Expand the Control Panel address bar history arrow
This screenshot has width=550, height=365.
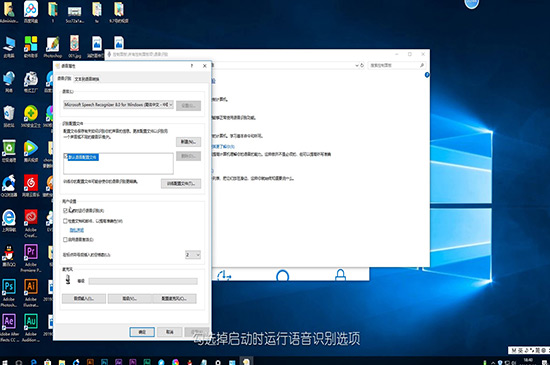357,65
